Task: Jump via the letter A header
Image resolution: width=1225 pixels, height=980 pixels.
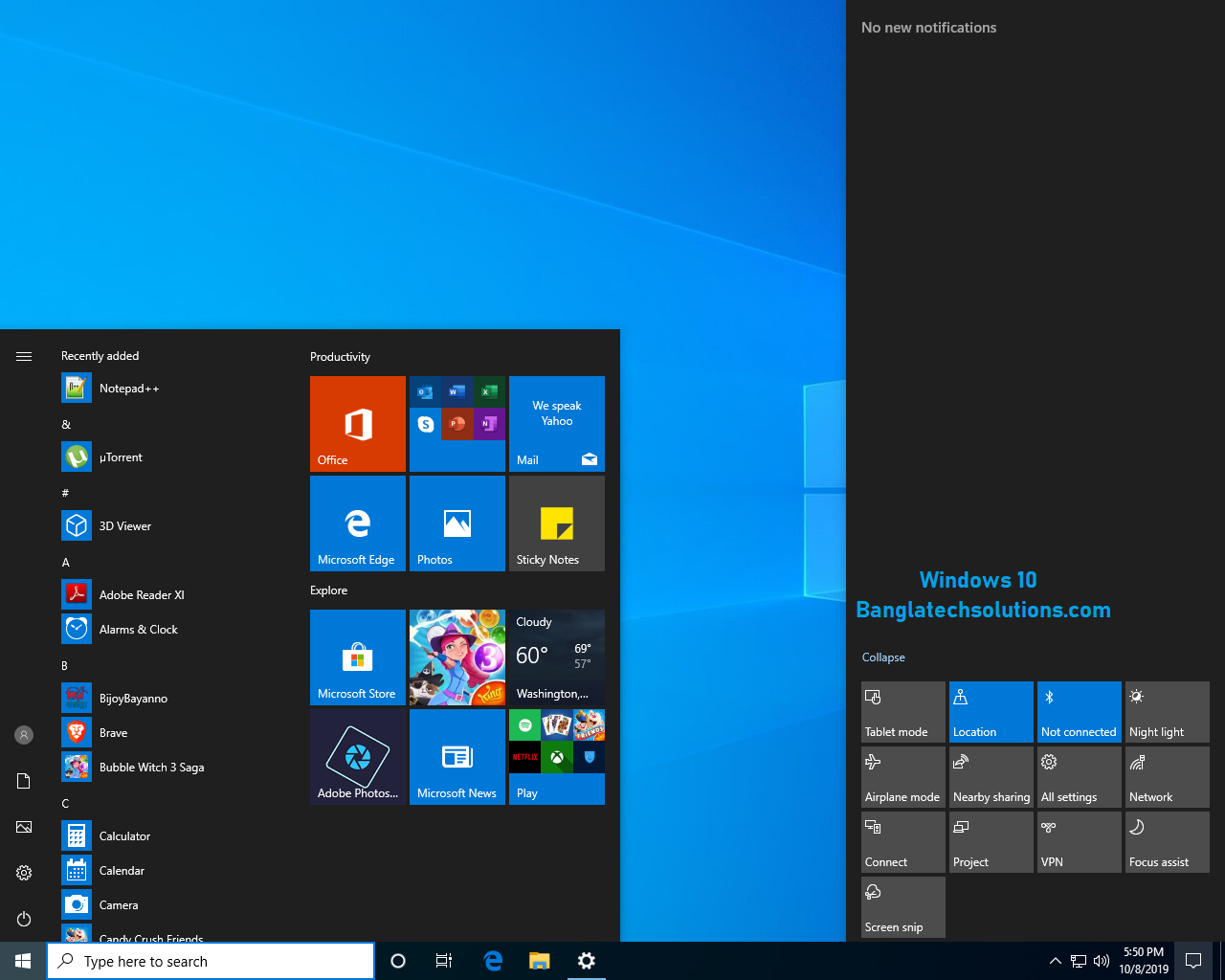Action: (x=66, y=563)
